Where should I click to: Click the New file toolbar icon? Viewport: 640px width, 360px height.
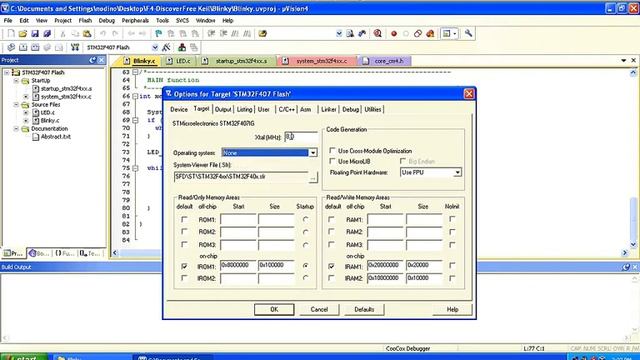(11, 33)
